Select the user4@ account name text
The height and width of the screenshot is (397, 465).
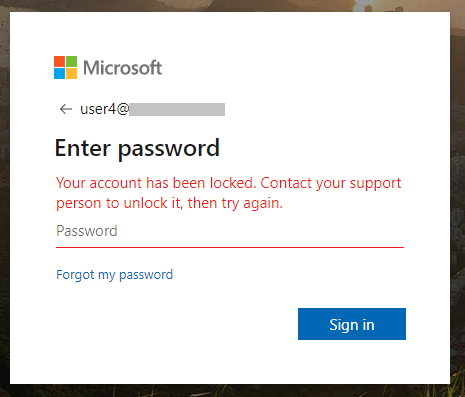point(104,109)
